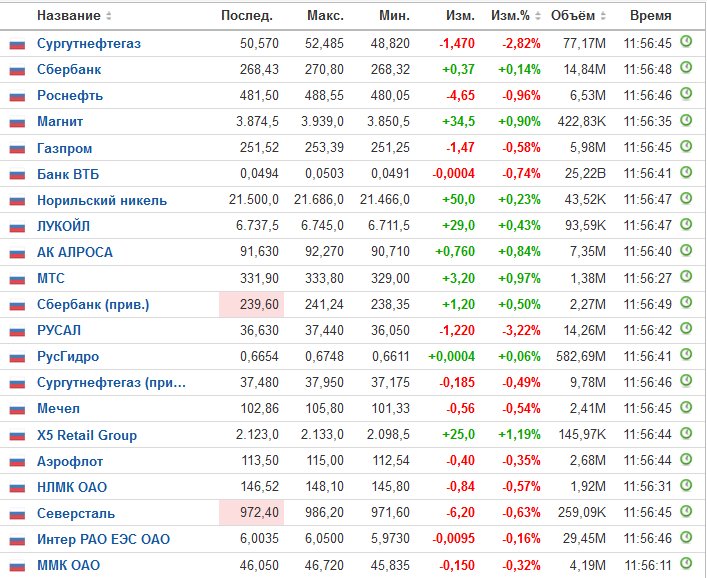Click the clock icon in the Аэрофлот row
Image resolution: width=707 pixels, height=578 pixels.
pyautogui.click(x=686, y=459)
